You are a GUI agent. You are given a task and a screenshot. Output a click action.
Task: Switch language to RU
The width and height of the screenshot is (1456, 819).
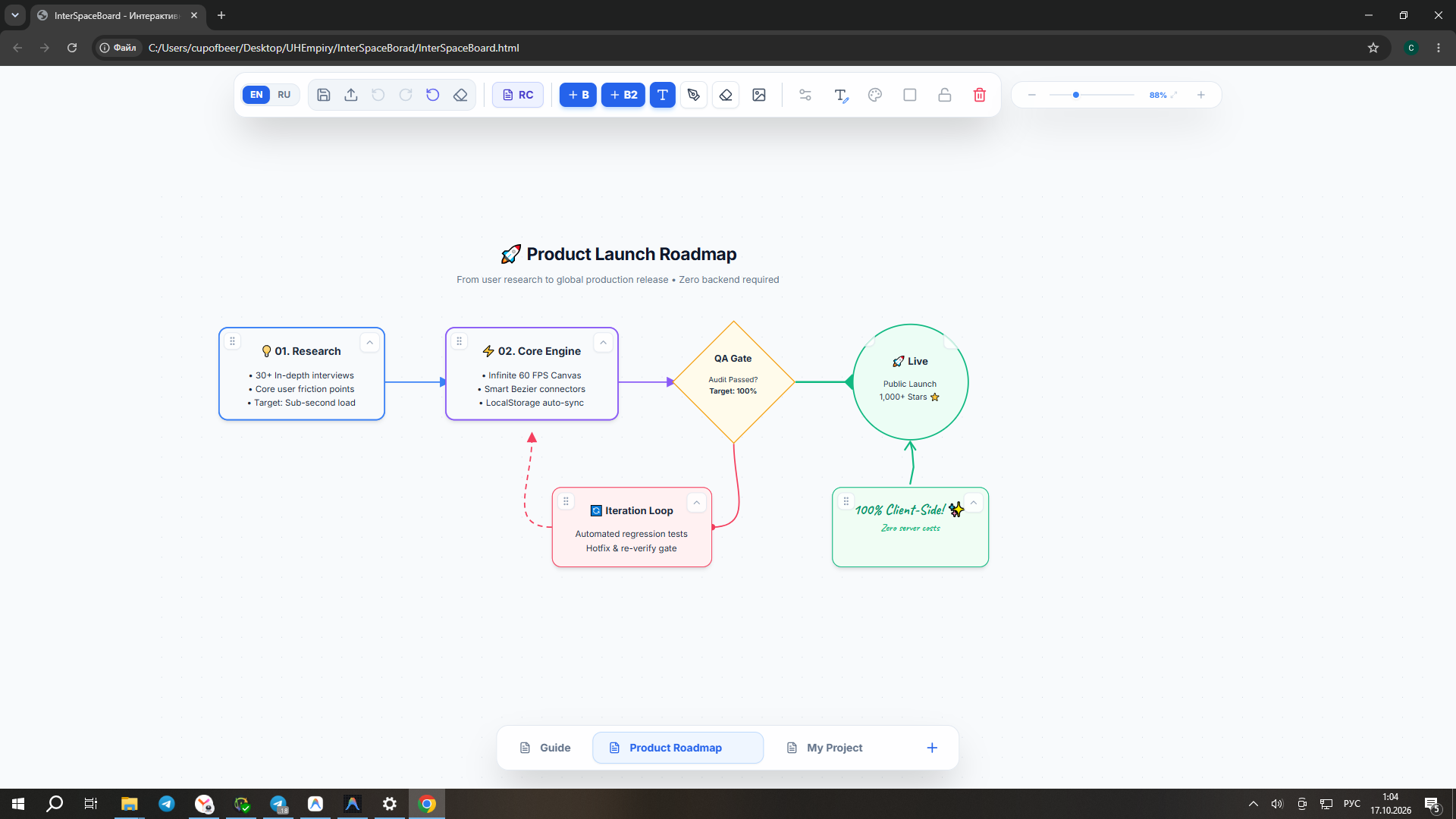point(284,95)
